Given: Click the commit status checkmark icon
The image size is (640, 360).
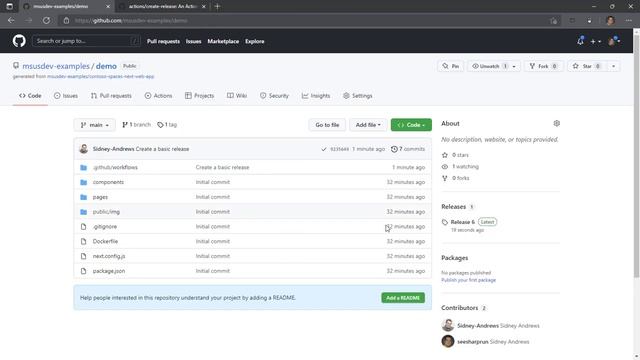Looking at the screenshot, I should click(x=324, y=149).
